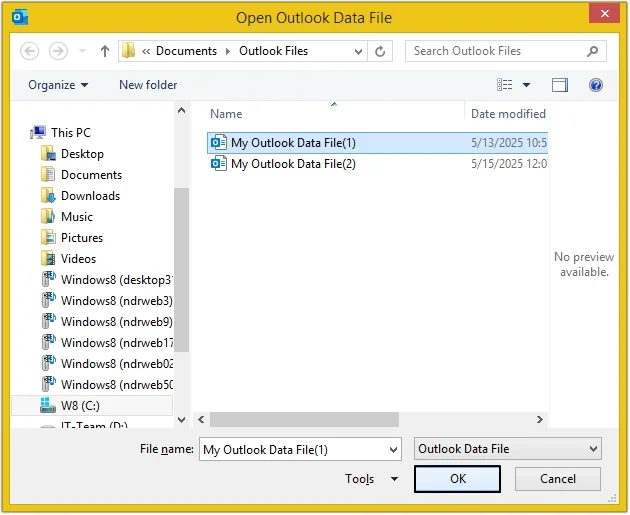Select Outlook Files in the address path
The width and height of the screenshot is (630, 515).
click(274, 51)
